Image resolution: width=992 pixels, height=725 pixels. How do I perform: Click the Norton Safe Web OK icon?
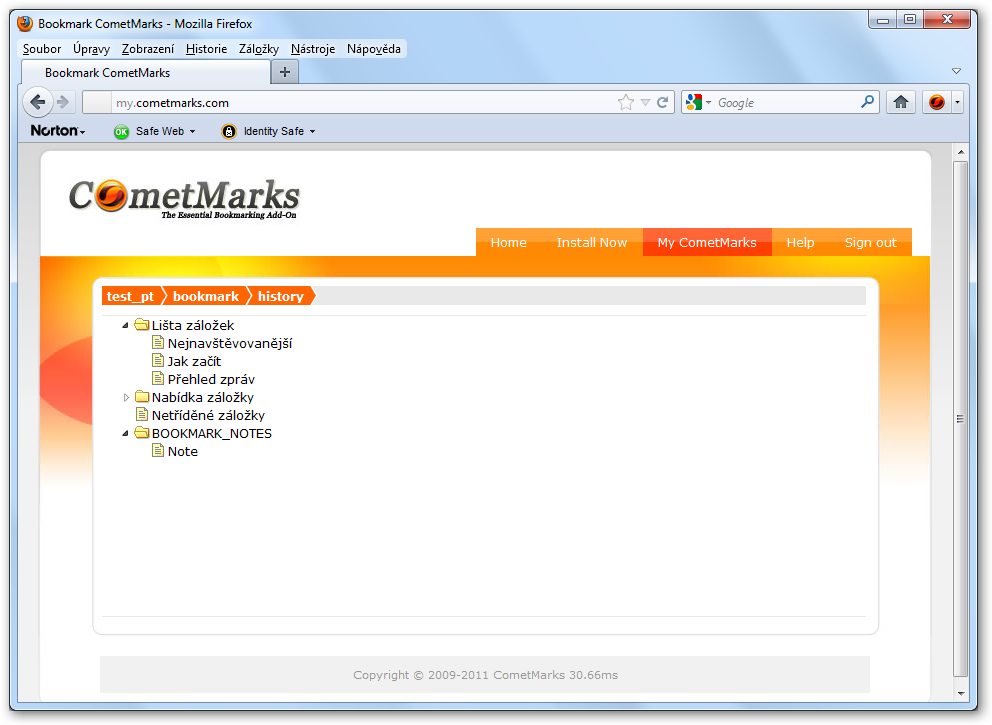coord(121,132)
